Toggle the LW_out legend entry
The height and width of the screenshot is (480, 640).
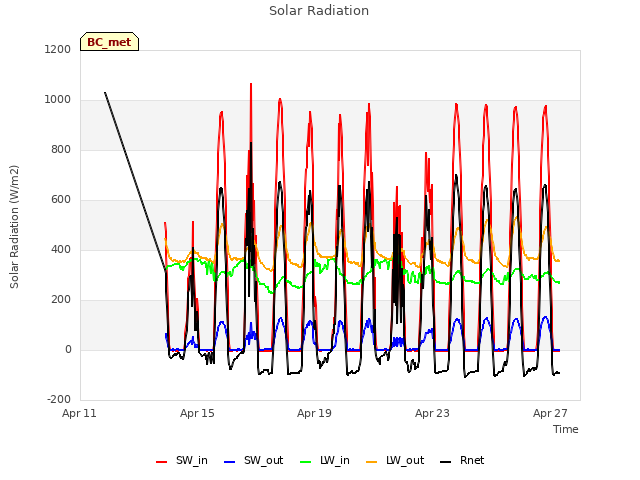tap(395, 461)
